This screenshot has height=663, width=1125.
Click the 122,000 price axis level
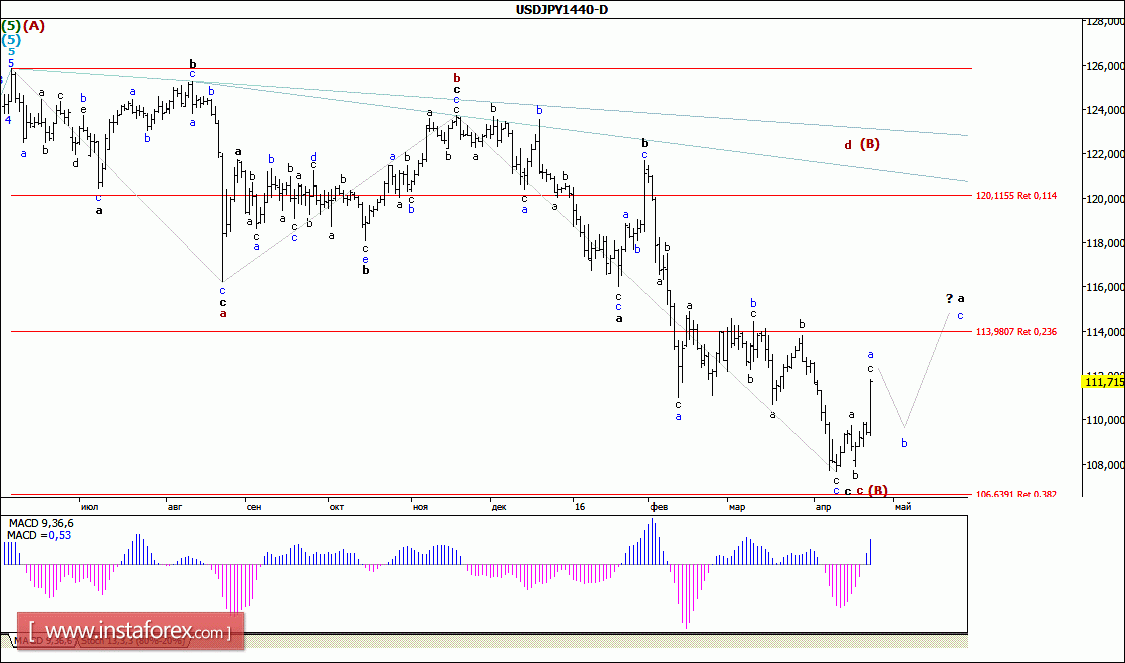click(x=1106, y=154)
